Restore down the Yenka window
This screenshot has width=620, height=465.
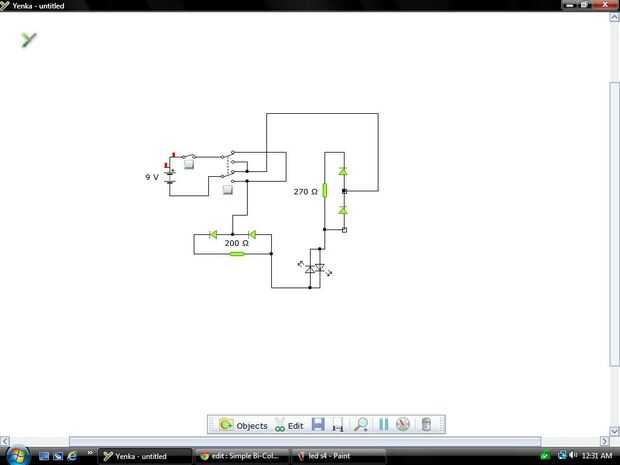[x=586, y=5]
